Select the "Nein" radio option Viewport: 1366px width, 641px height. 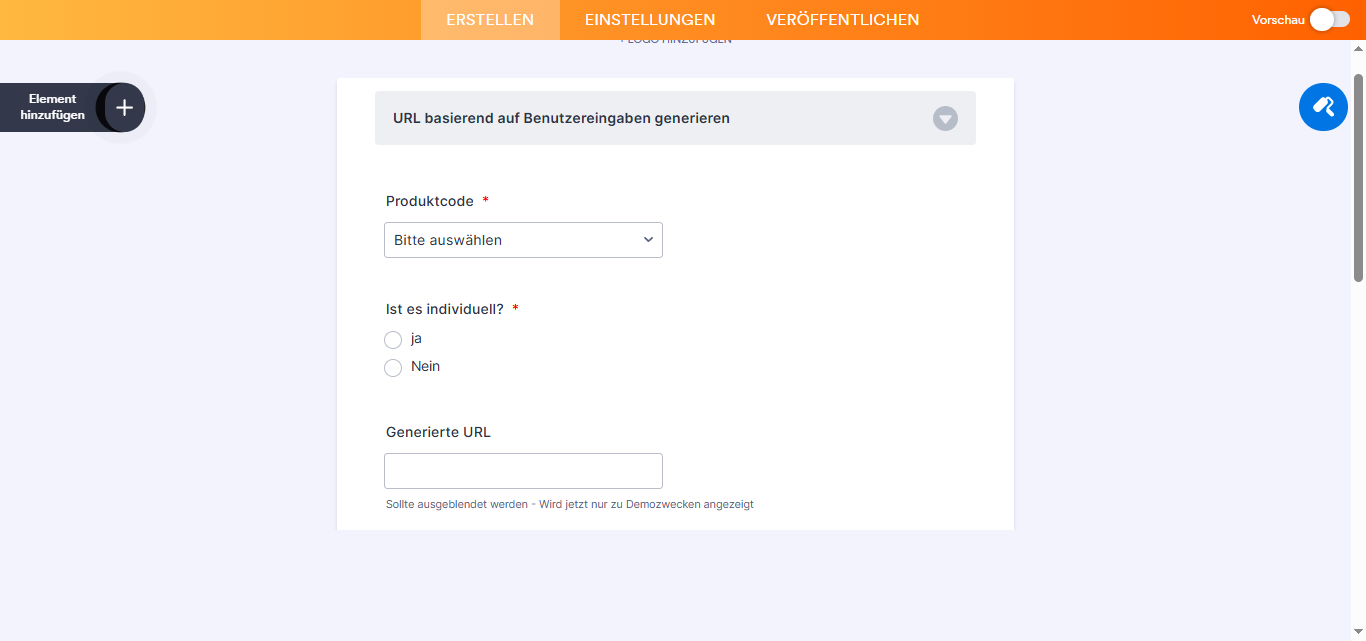[393, 367]
